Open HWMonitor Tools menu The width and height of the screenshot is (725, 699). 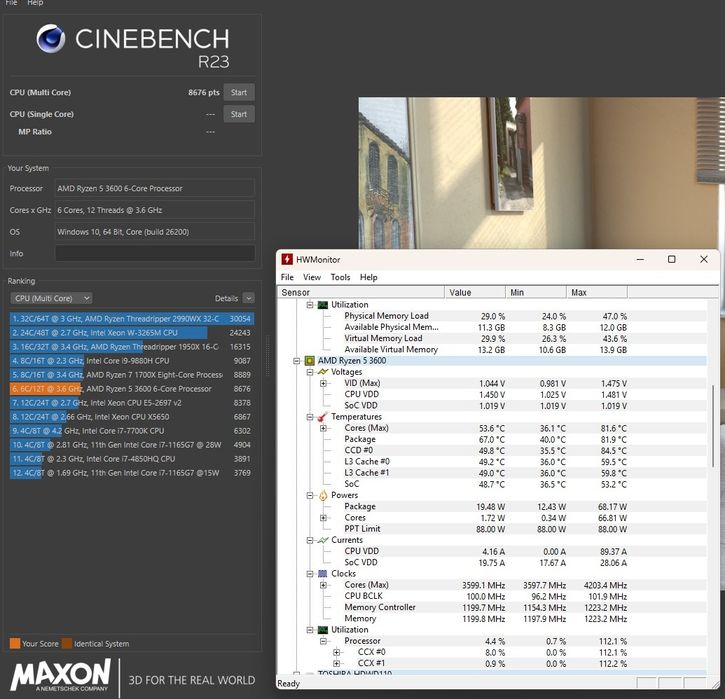point(340,277)
